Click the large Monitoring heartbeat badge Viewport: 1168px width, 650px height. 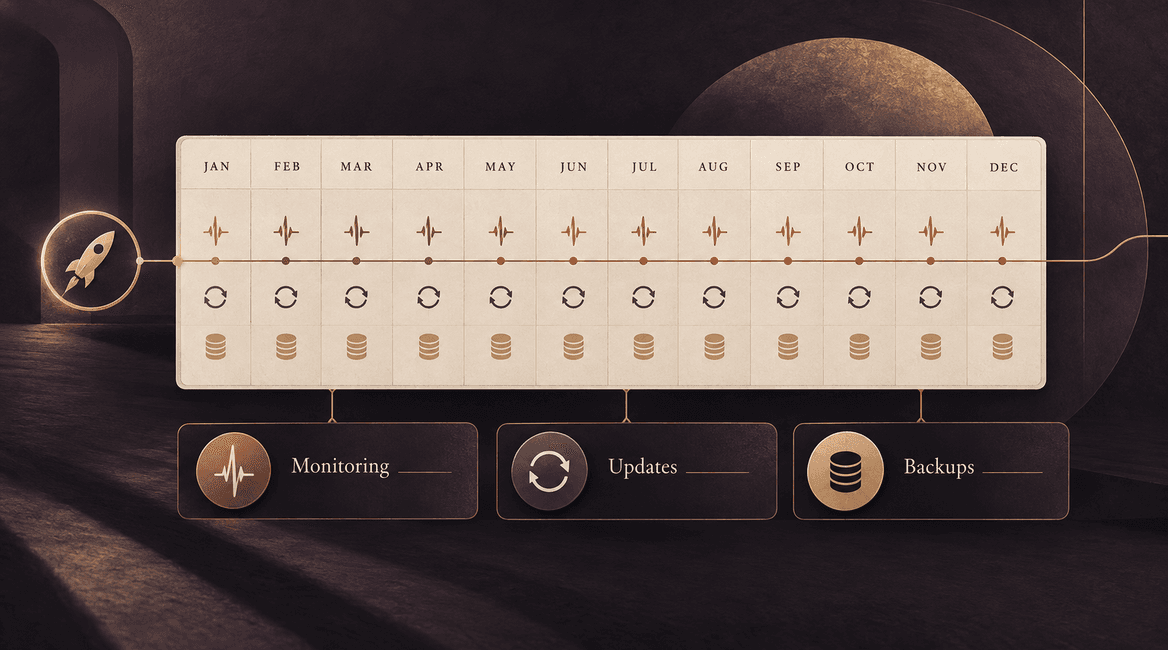(x=233, y=471)
